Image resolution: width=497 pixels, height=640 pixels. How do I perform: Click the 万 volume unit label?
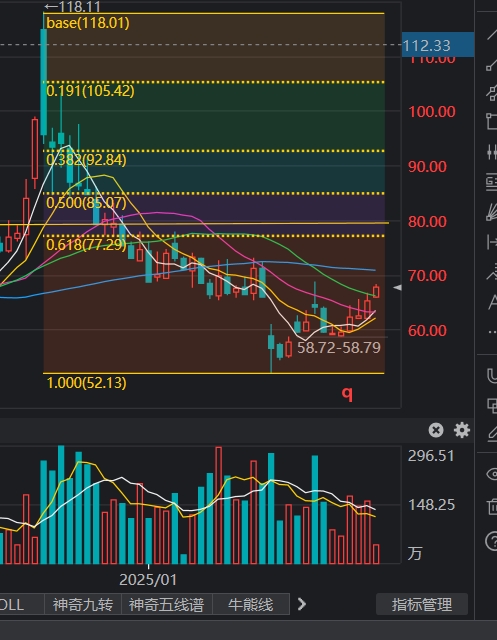coord(415,554)
